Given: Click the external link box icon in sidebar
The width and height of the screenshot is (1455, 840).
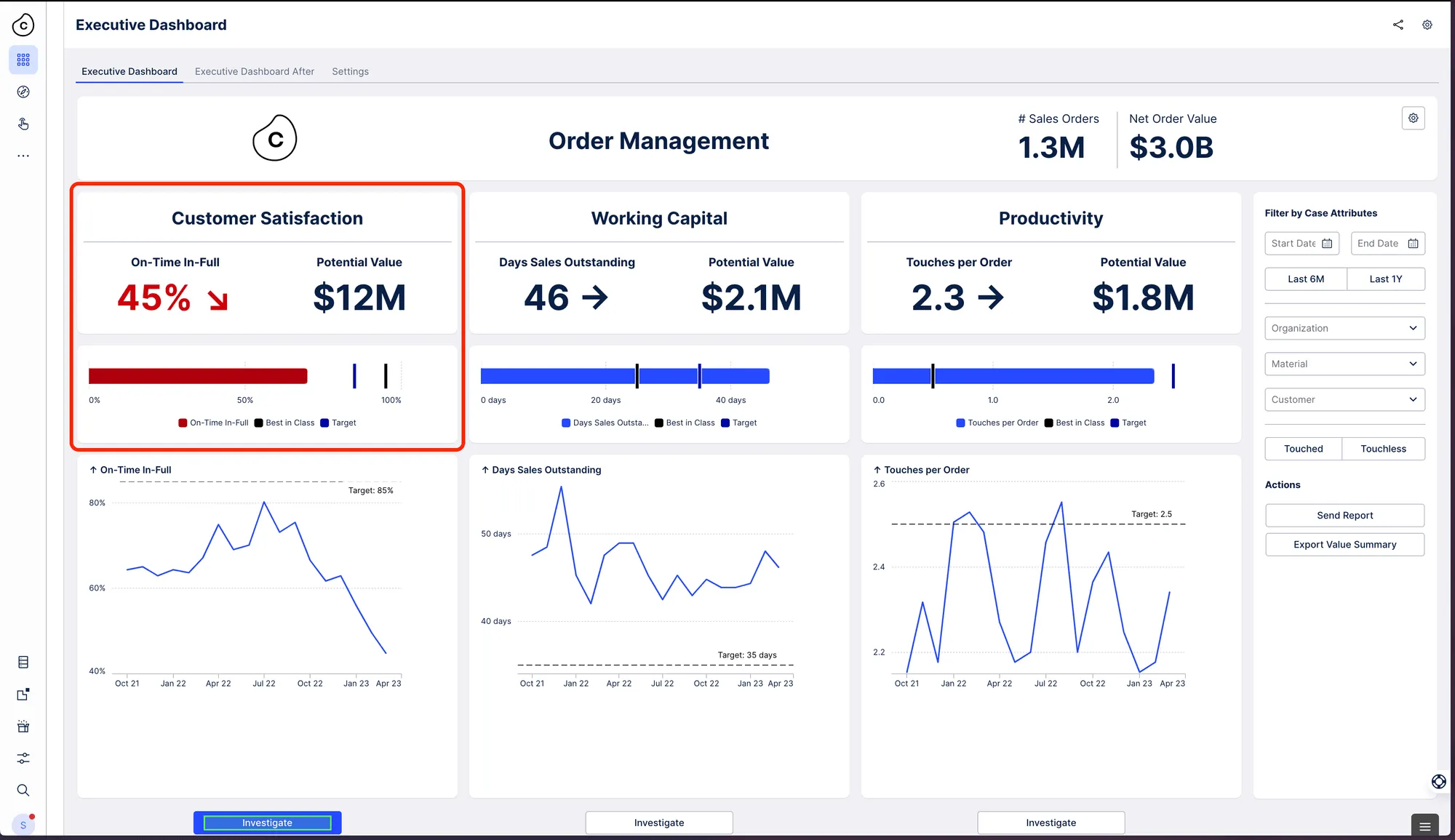Looking at the screenshot, I should [x=23, y=694].
